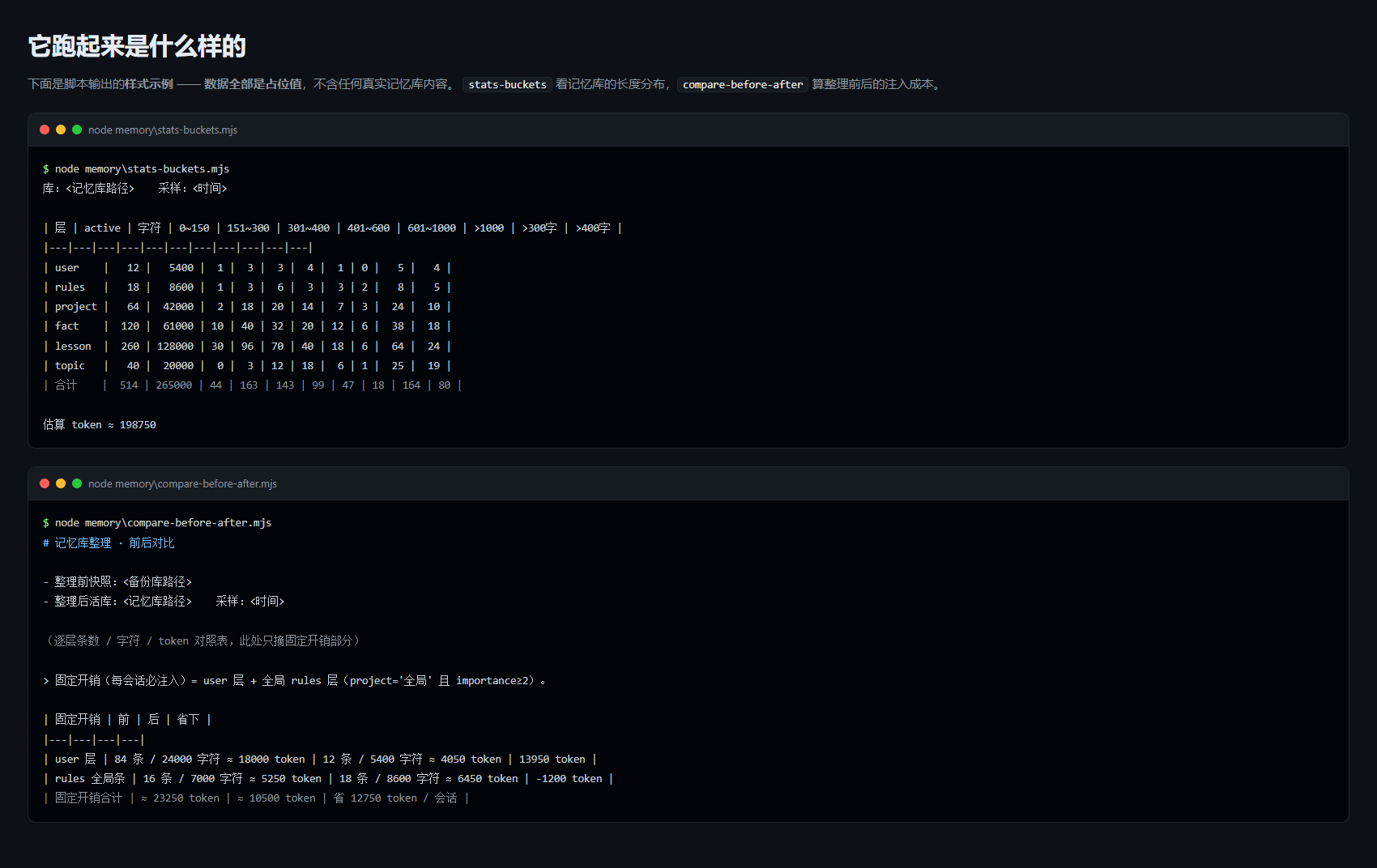Click the bold phrase "数据全部是占位值"
The width and height of the screenshot is (1377, 868).
[x=253, y=84]
